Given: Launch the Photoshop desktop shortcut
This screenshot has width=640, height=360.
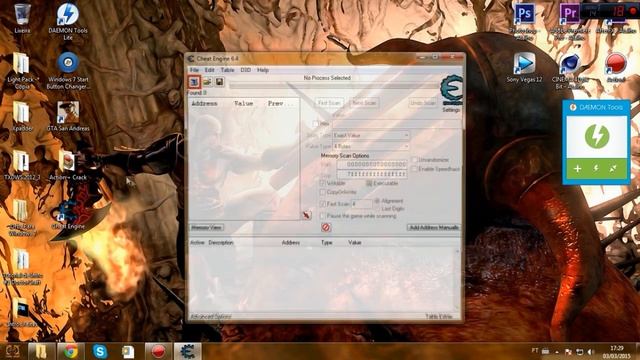Looking at the screenshot, I should click(524, 21).
